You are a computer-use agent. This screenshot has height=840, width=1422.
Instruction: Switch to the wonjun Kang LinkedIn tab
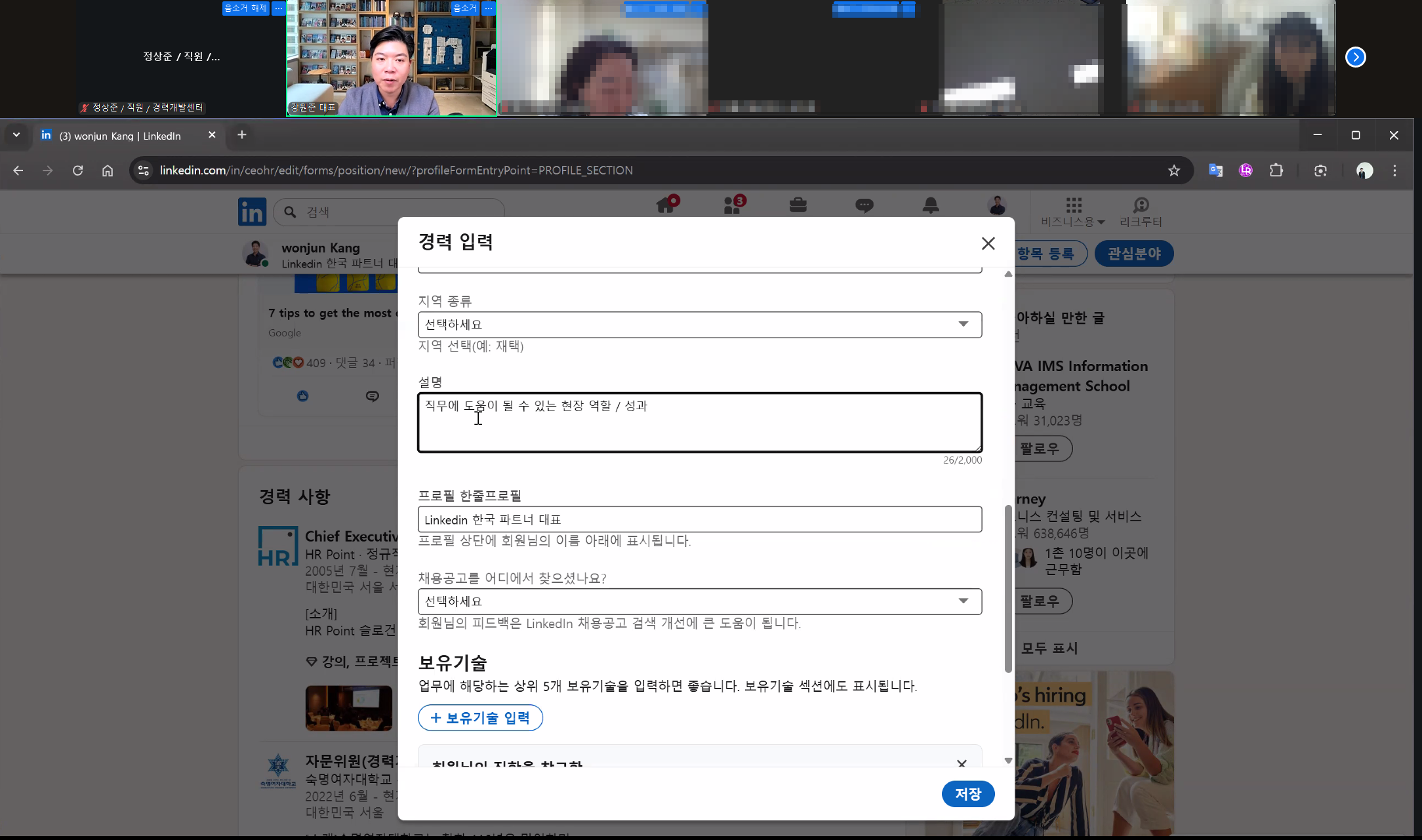coord(120,136)
